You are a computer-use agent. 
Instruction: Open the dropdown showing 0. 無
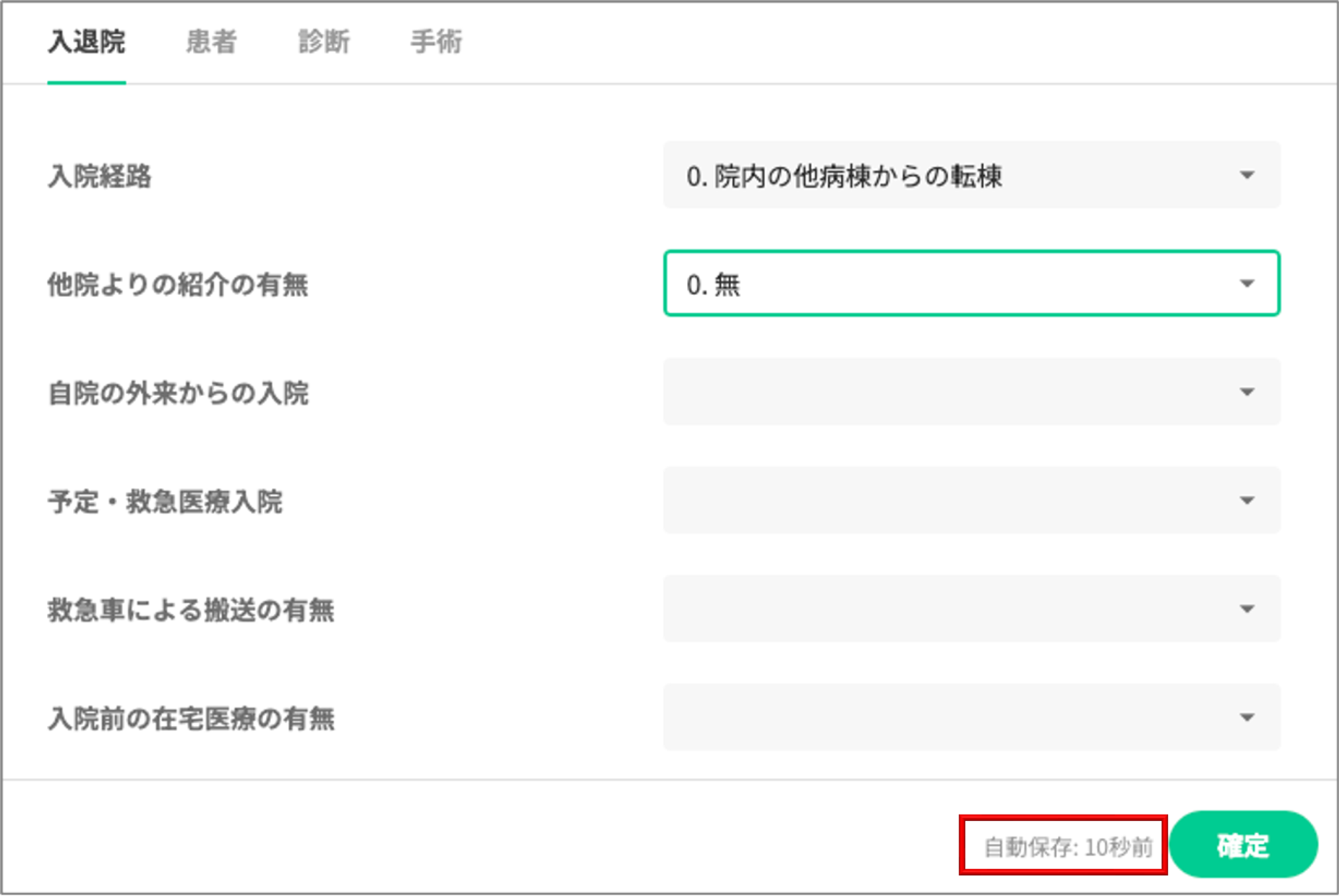tap(937, 284)
